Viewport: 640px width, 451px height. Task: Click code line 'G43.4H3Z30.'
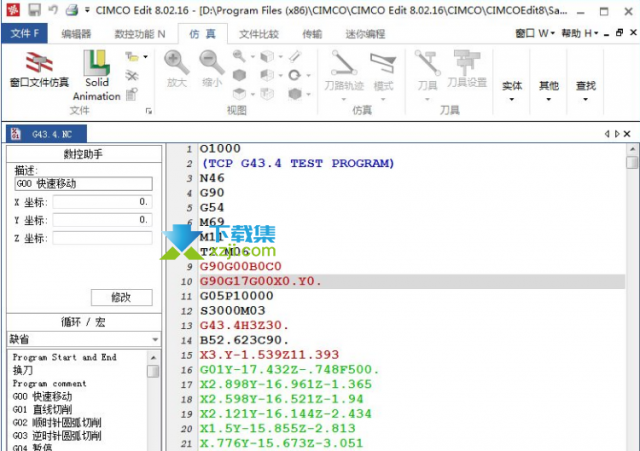click(244, 325)
